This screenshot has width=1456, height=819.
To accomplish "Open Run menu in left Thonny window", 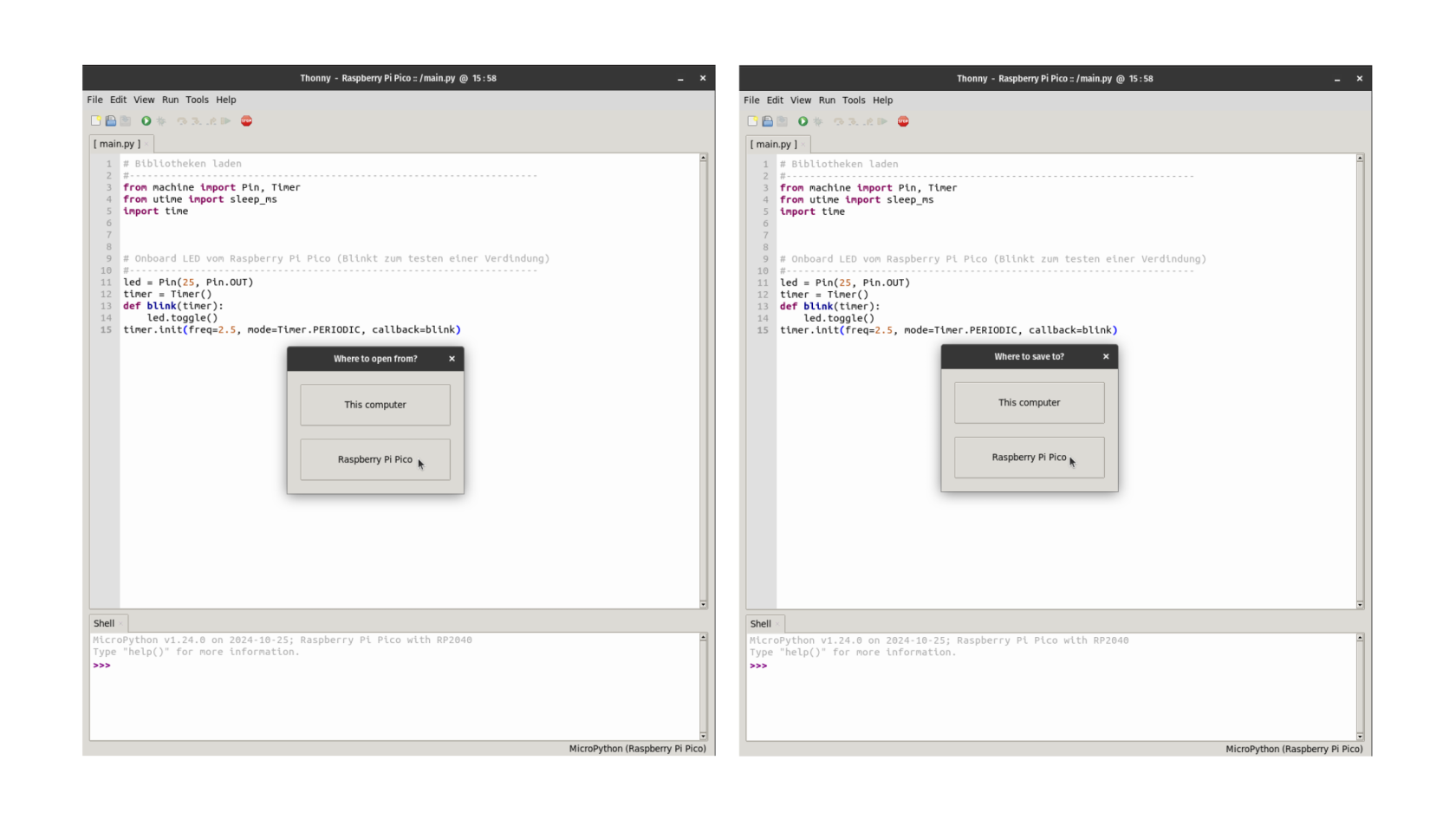I will click(x=170, y=100).
